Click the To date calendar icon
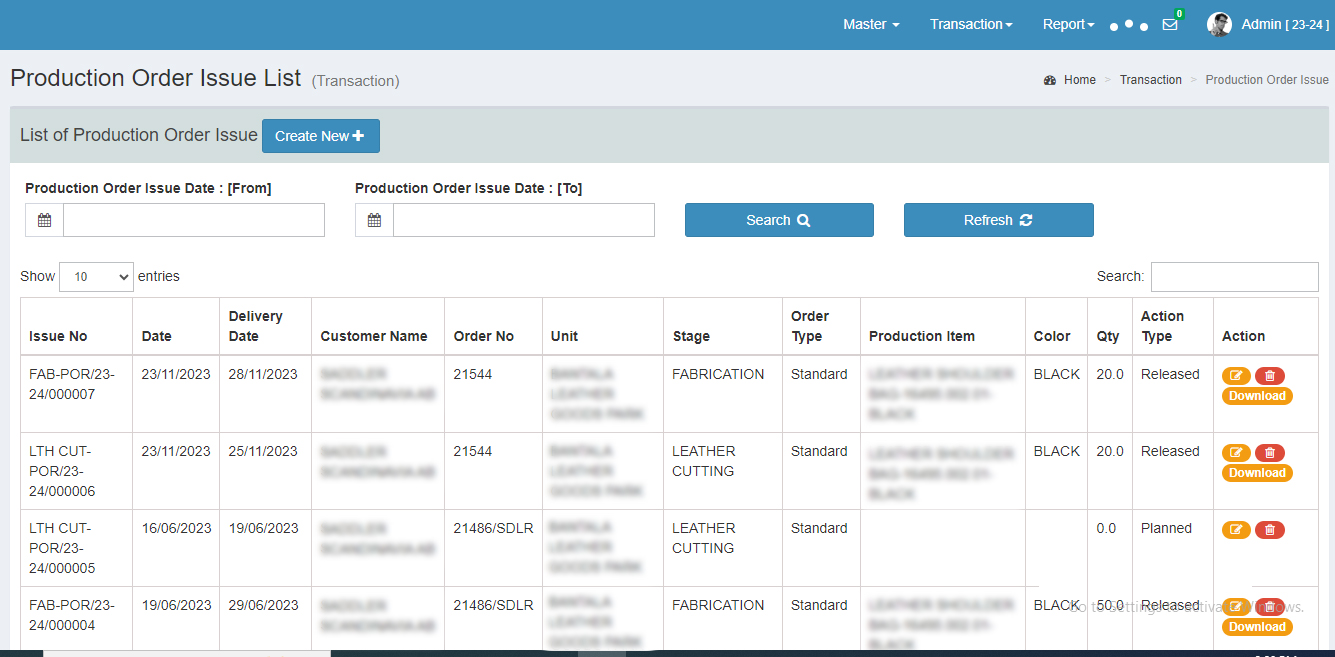This screenshot has width=1335, height=657. coord(375,220)
